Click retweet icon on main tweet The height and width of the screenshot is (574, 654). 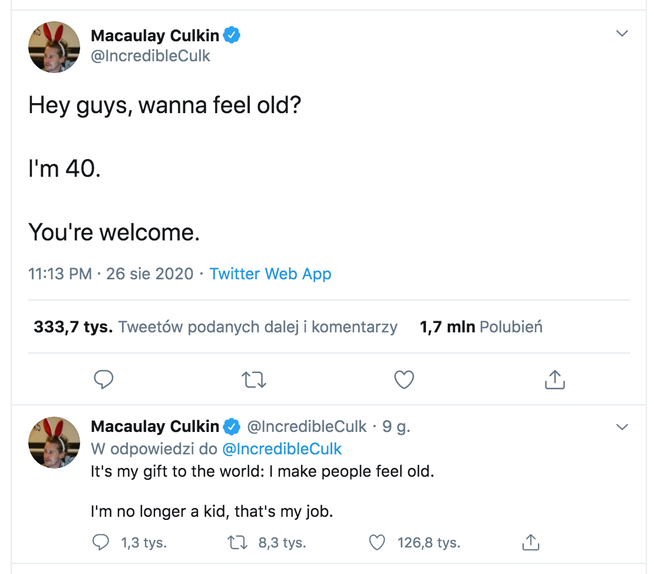click(x=254, y=380)
